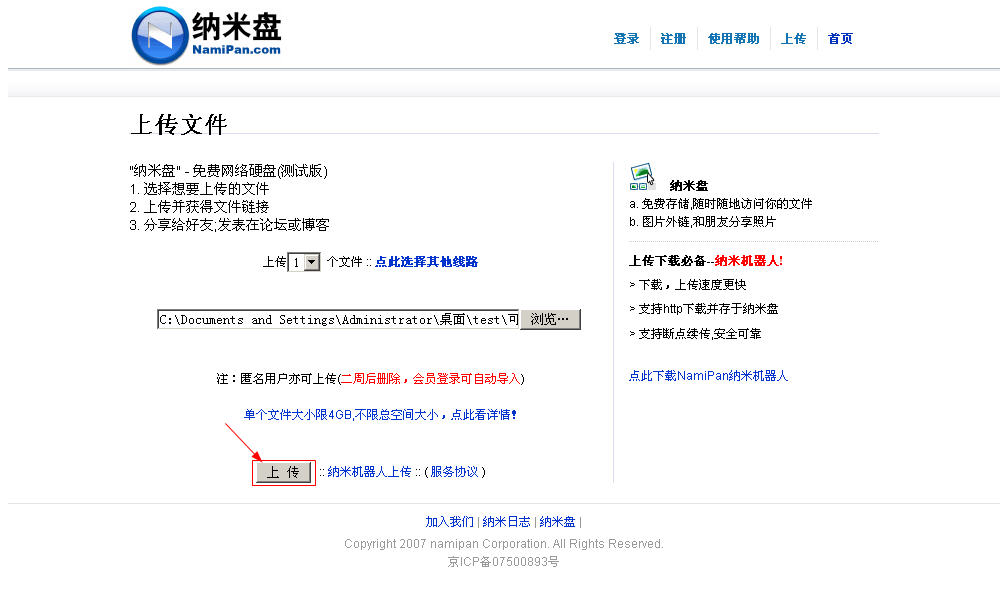Open 纳米机器人上传 link
The width and height of the screenshot is (1008, 598).
click(x=369, y=472)
